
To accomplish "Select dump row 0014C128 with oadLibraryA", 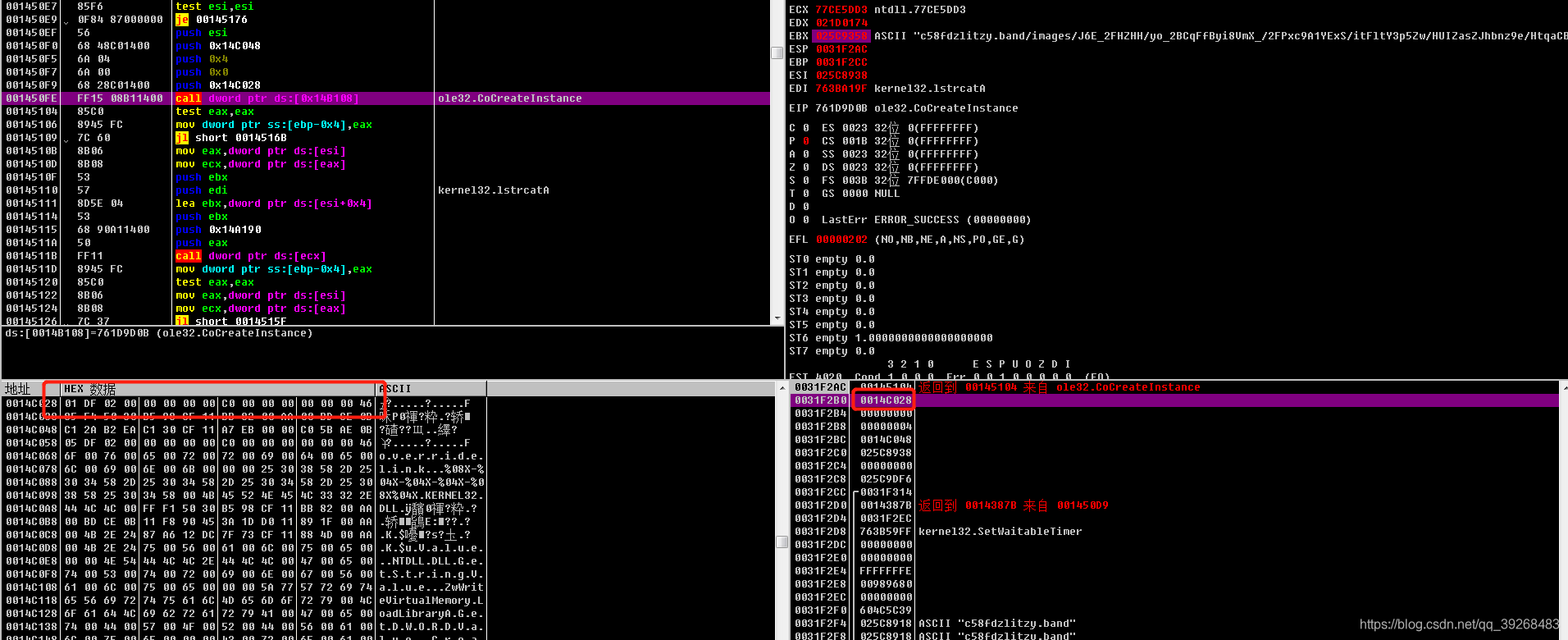I will (244, 614).
